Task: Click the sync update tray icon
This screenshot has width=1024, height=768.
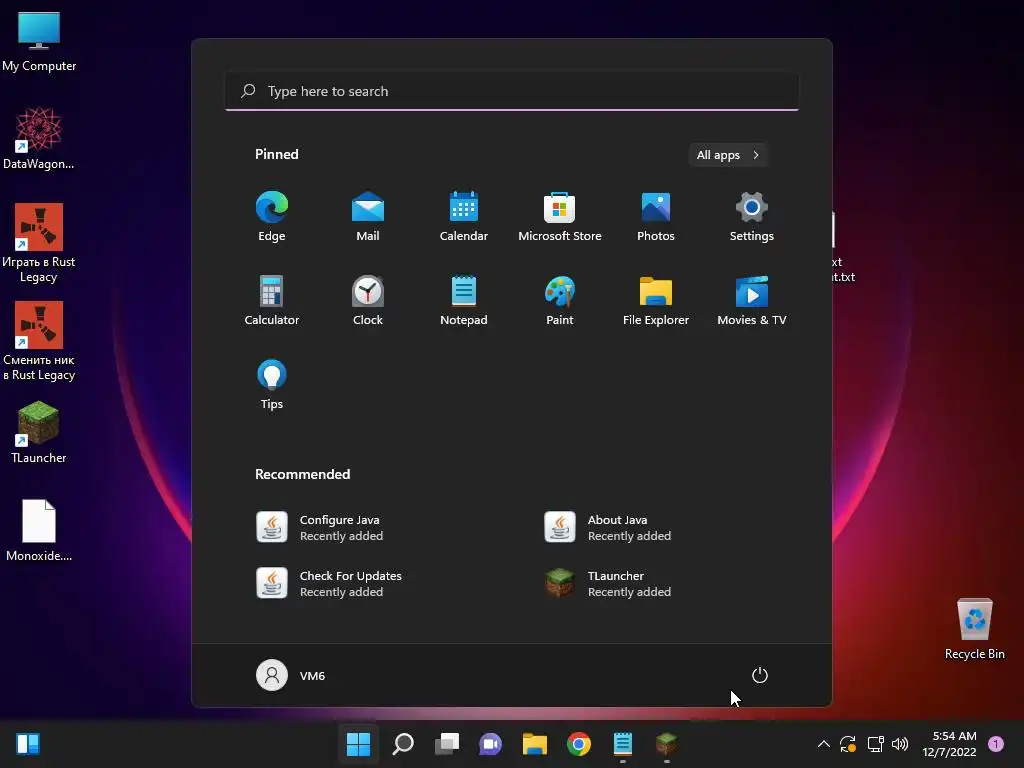Action: tap(848, 744)
